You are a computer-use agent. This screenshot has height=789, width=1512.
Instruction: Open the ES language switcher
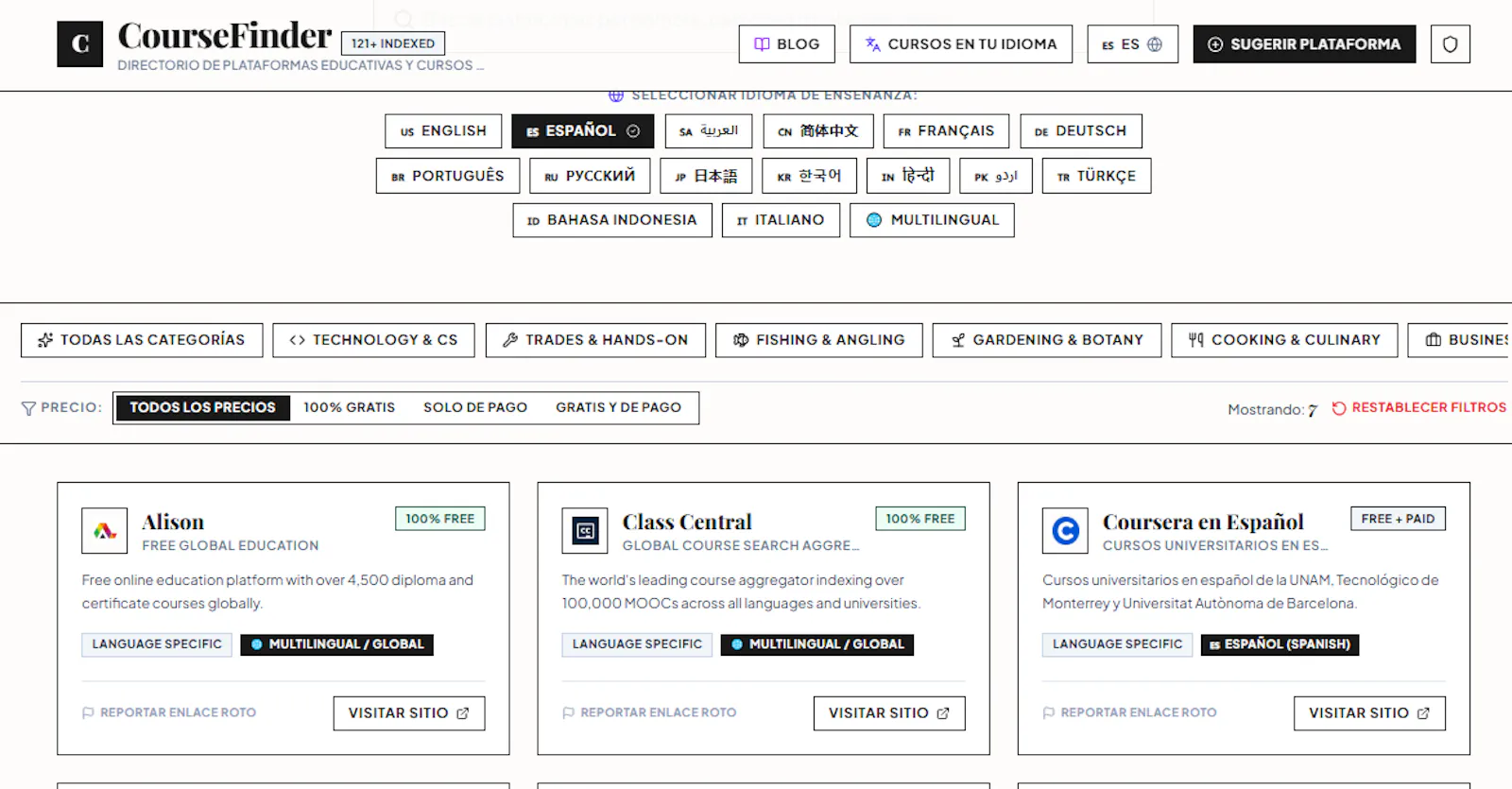point(1132,43)
